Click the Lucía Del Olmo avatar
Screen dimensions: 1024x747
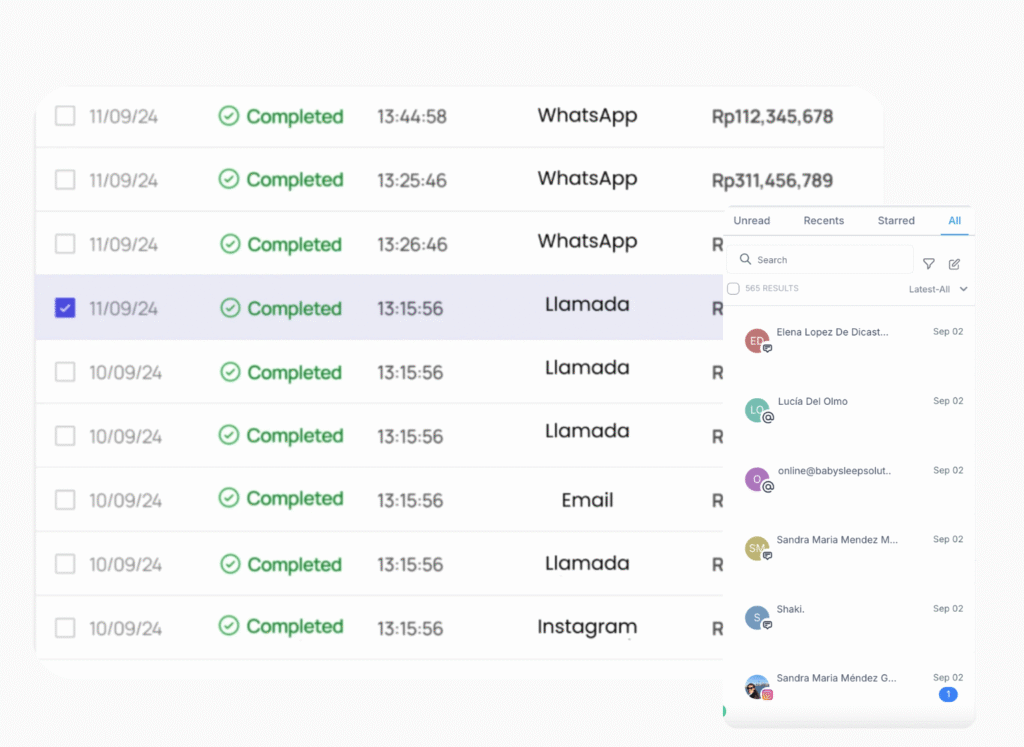[757, 410]
